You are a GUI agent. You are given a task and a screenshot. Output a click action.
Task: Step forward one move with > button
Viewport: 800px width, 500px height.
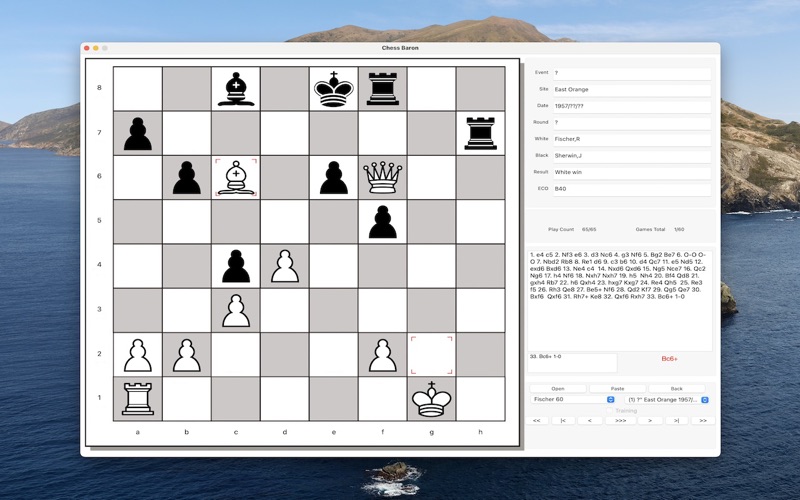pos(650,421)
